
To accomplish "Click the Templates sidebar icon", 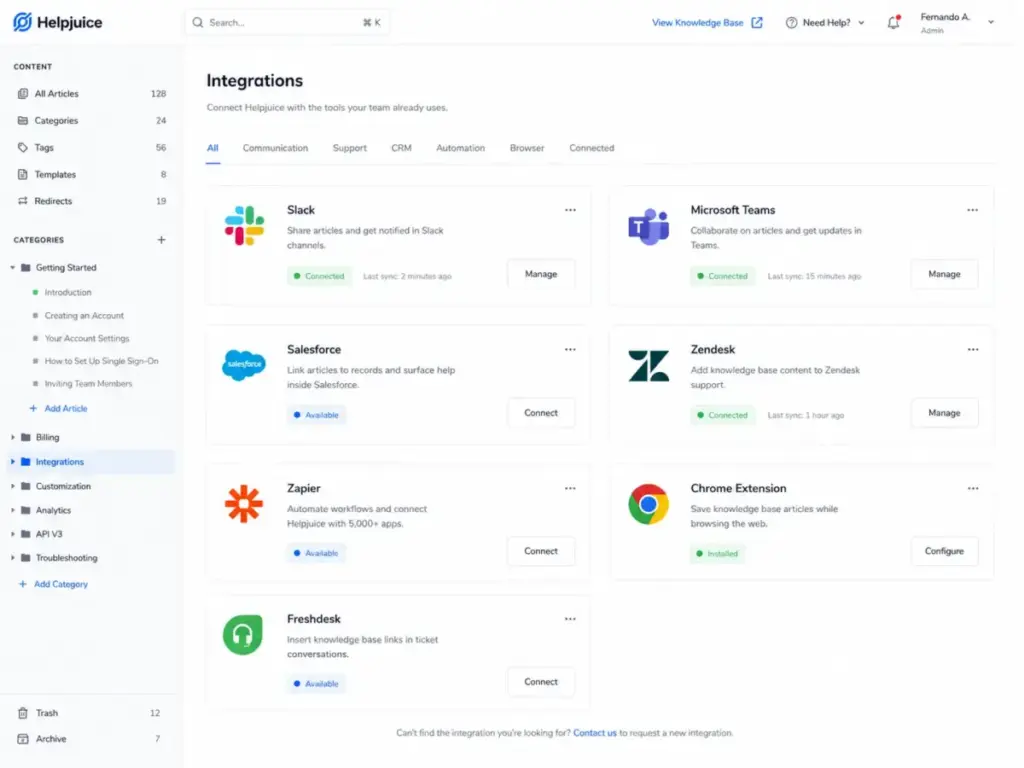I will 23,174.
